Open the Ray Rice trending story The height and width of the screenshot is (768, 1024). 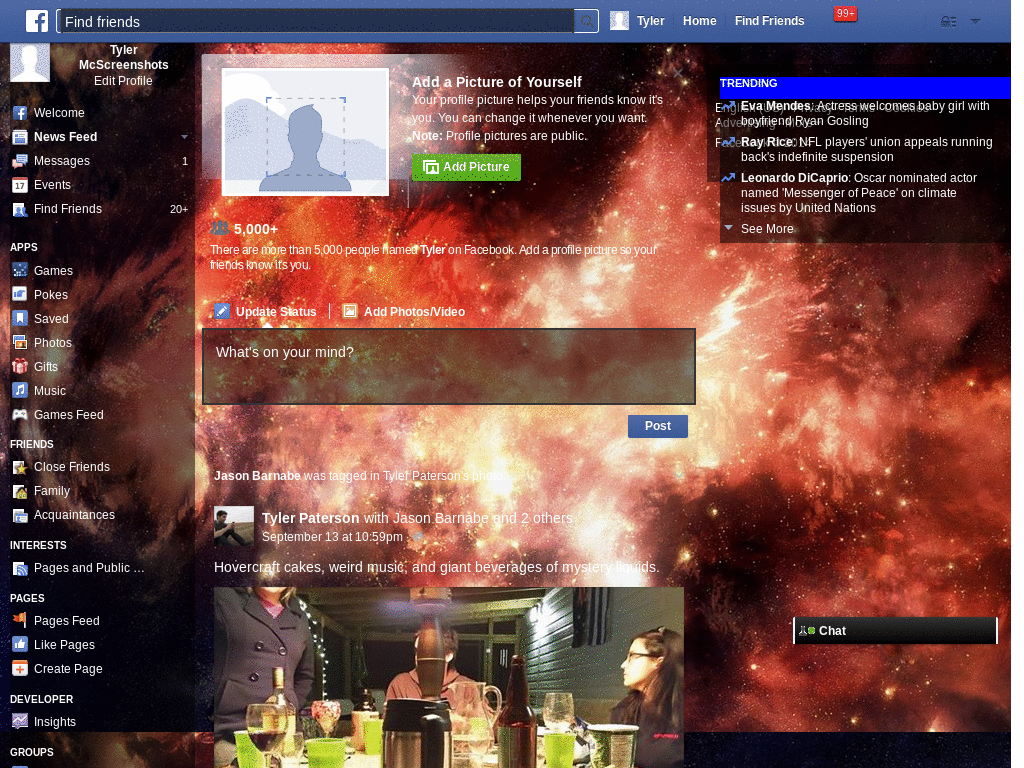pos(866,149)
